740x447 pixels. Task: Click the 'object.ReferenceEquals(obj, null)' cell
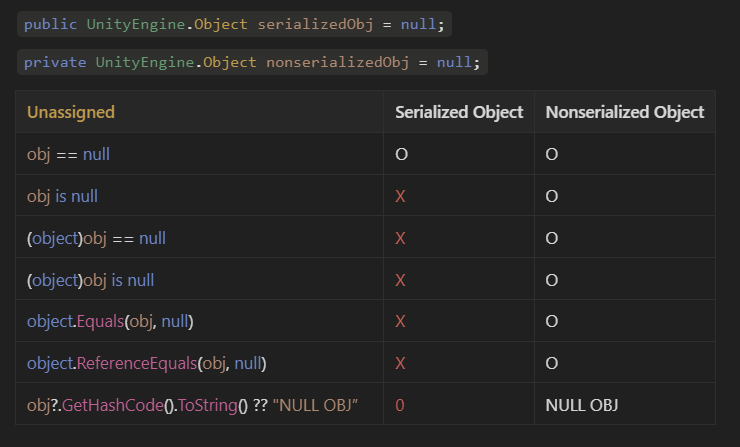[147, 363]
